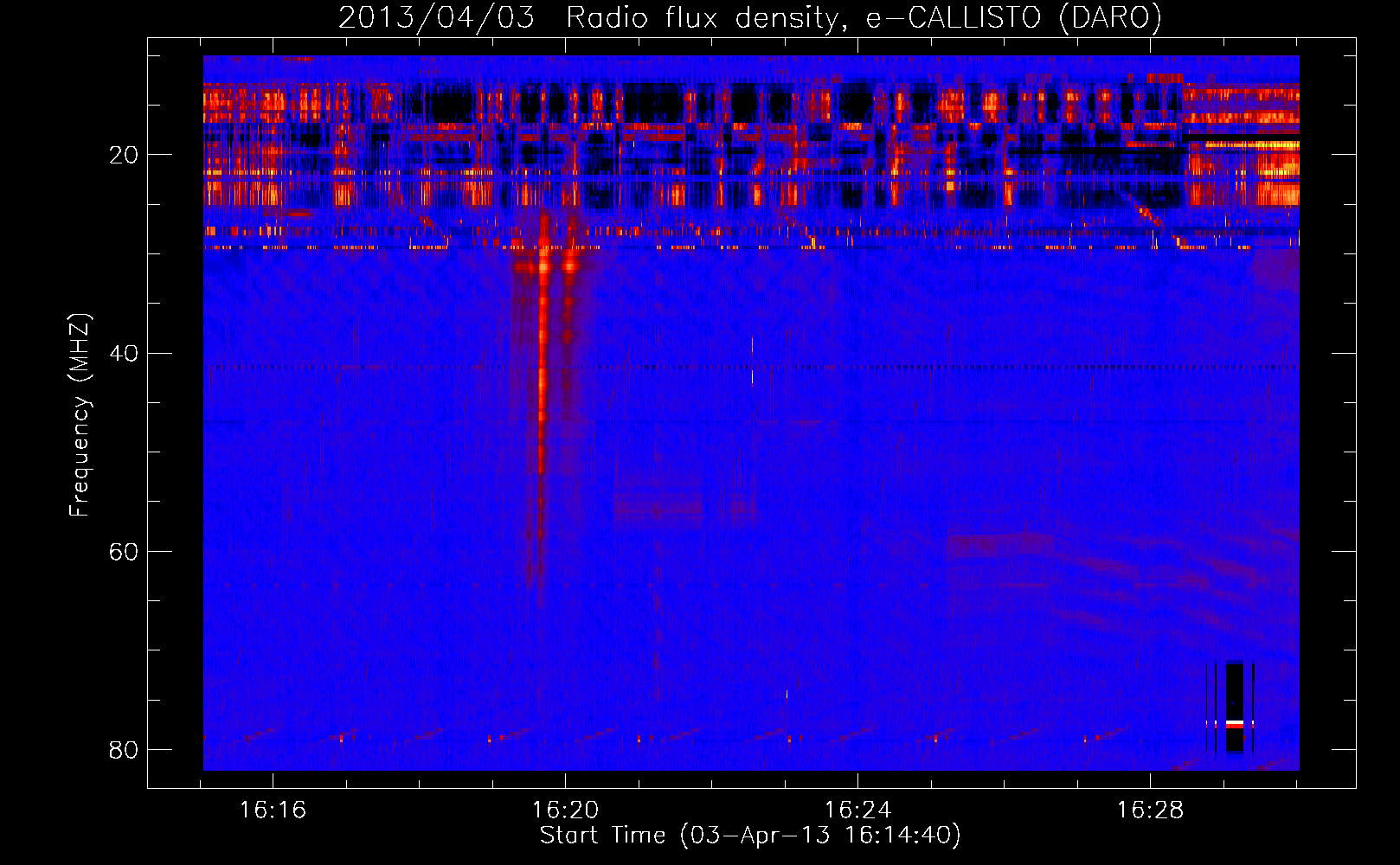Click the '16:24' time tick label

857,810
